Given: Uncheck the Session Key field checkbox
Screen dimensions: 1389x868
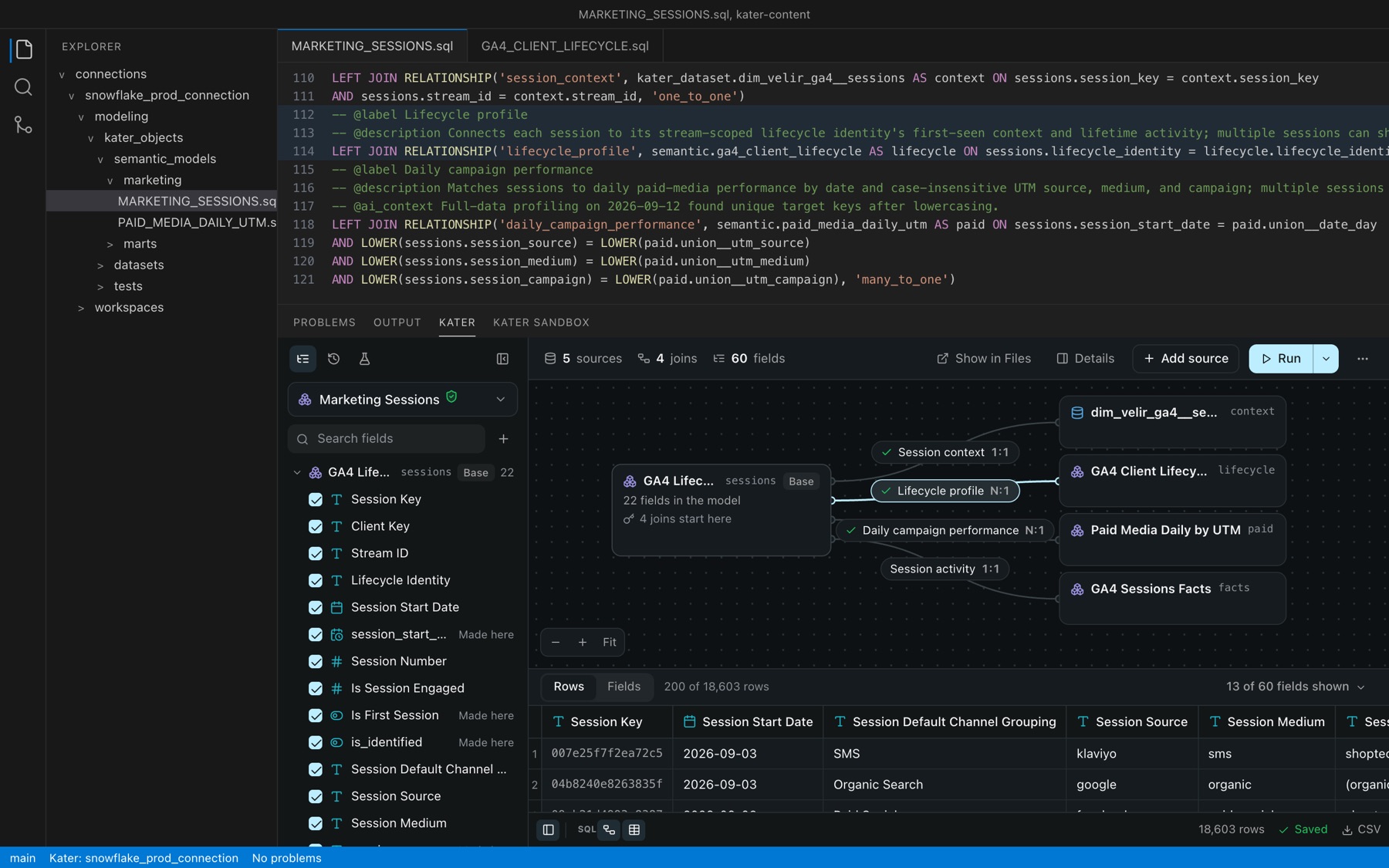Looking at the screenshot, I should click(x=316, y=500).
